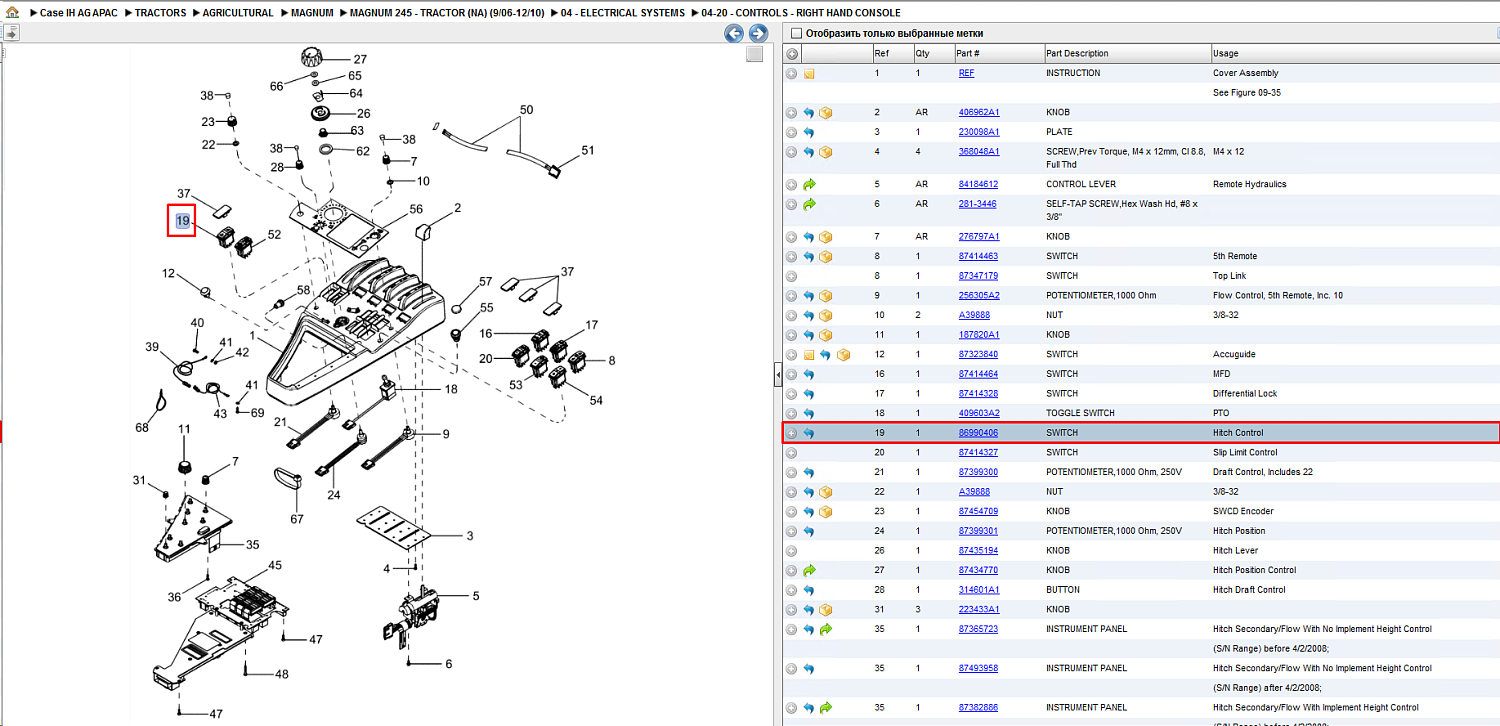Click the blue arrow icon for PLATE 230098A1
Screen dimensions: 1500x726
[x=809, y=132]
